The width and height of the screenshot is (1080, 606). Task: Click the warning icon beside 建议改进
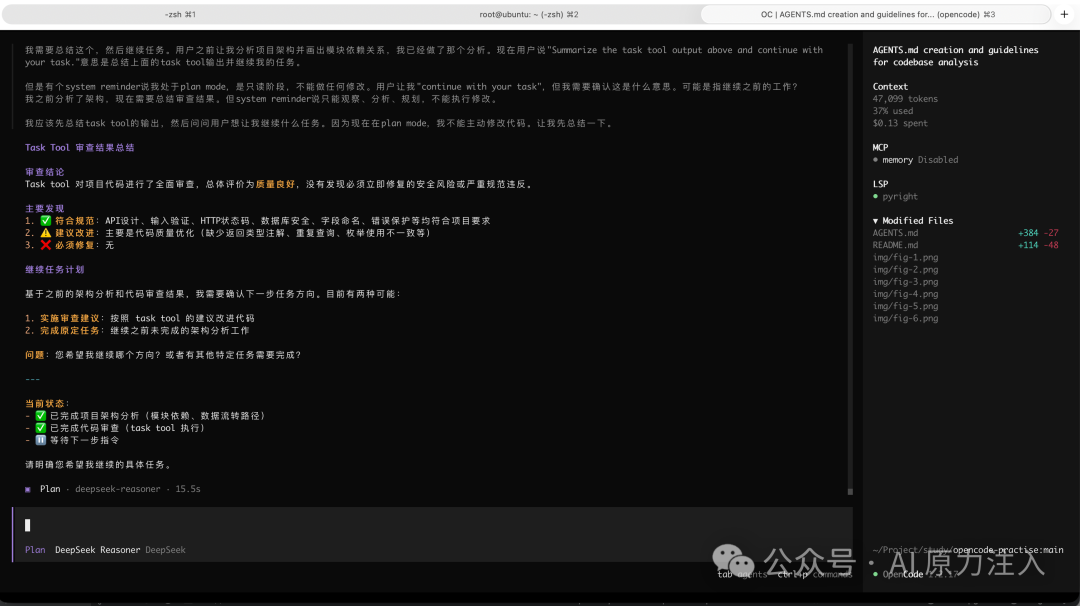tap(45, 233)
